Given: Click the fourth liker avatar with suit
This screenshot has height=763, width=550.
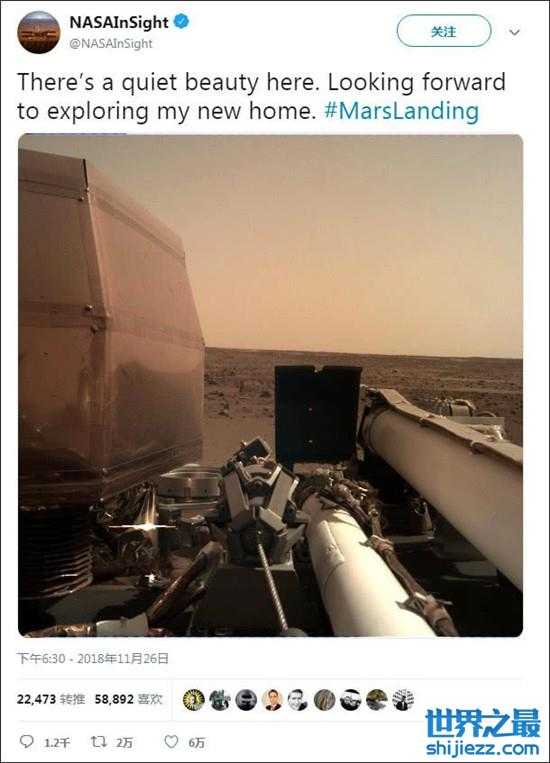Looking at the screenshot, I should click(x=272, y=700).
